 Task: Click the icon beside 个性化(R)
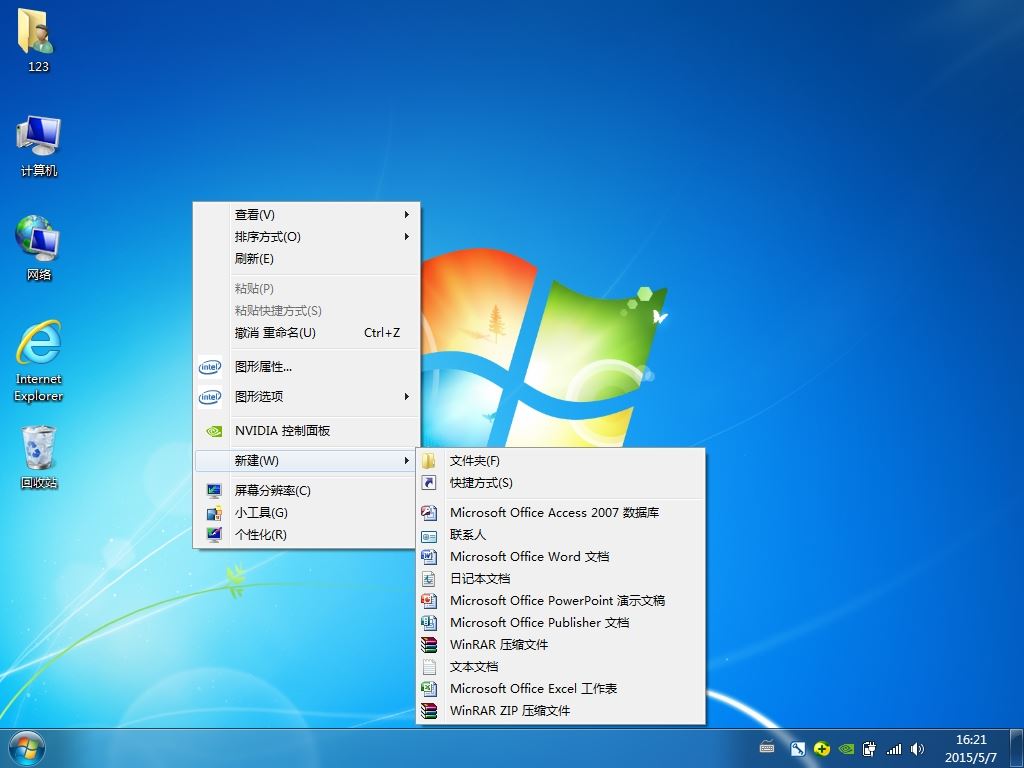[x=214, y=535]
